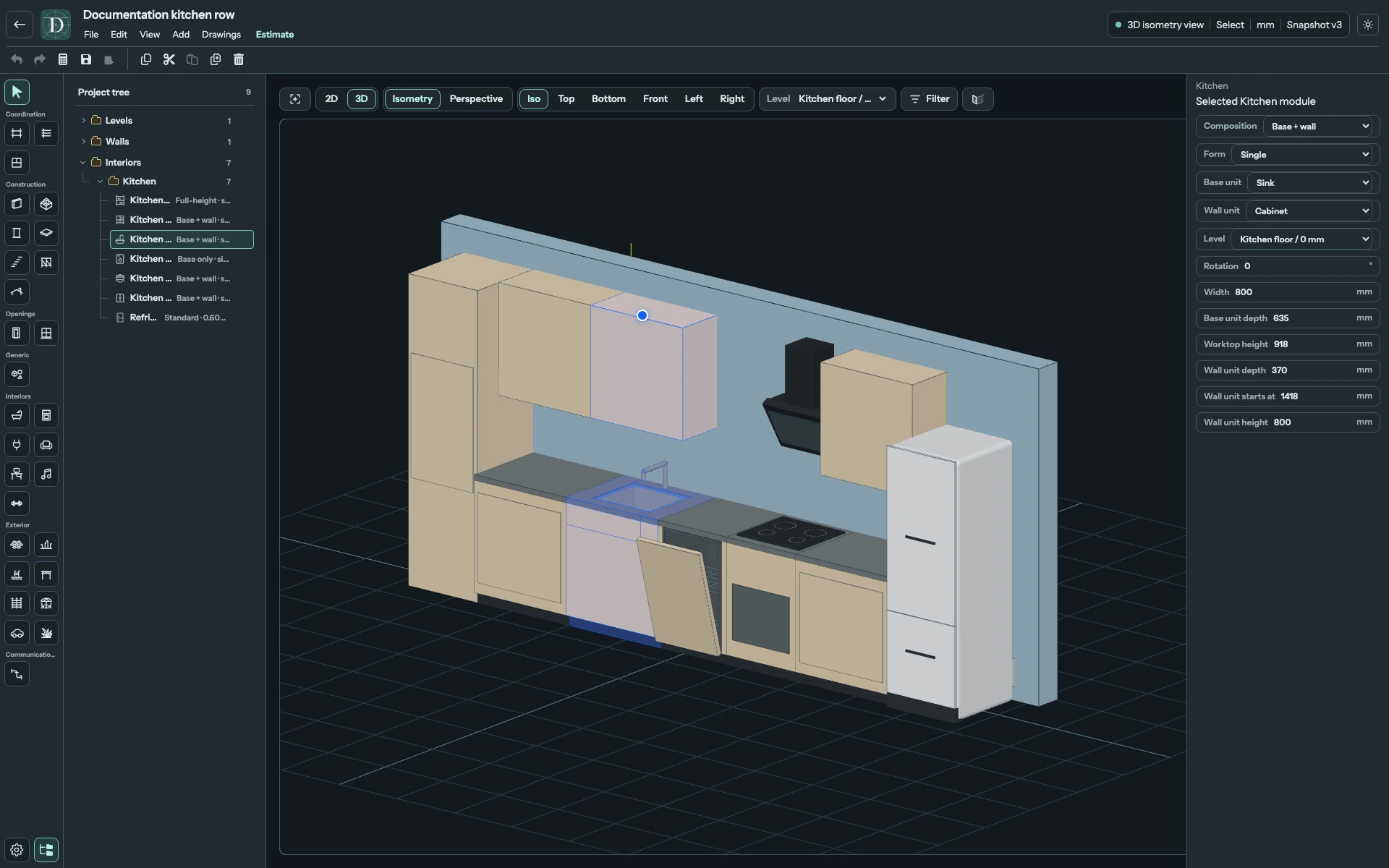The image size is (1389, 868).
Task: Open the Drawings menu
Action: (221, 35)
